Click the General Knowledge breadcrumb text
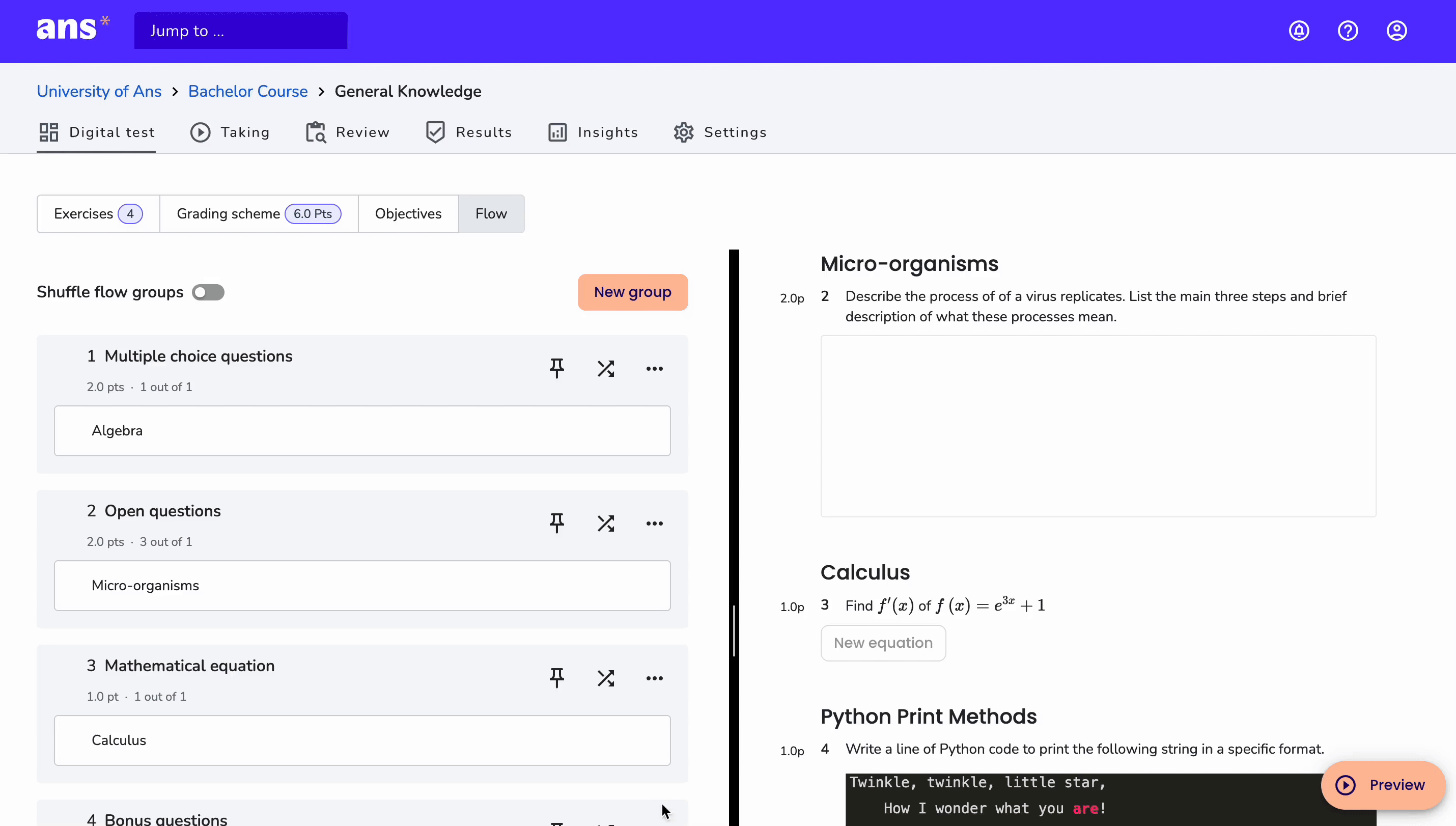Image resolution: width=1456 pixels, height=826 pixels. pyautogui.click(x=408, y=91)
